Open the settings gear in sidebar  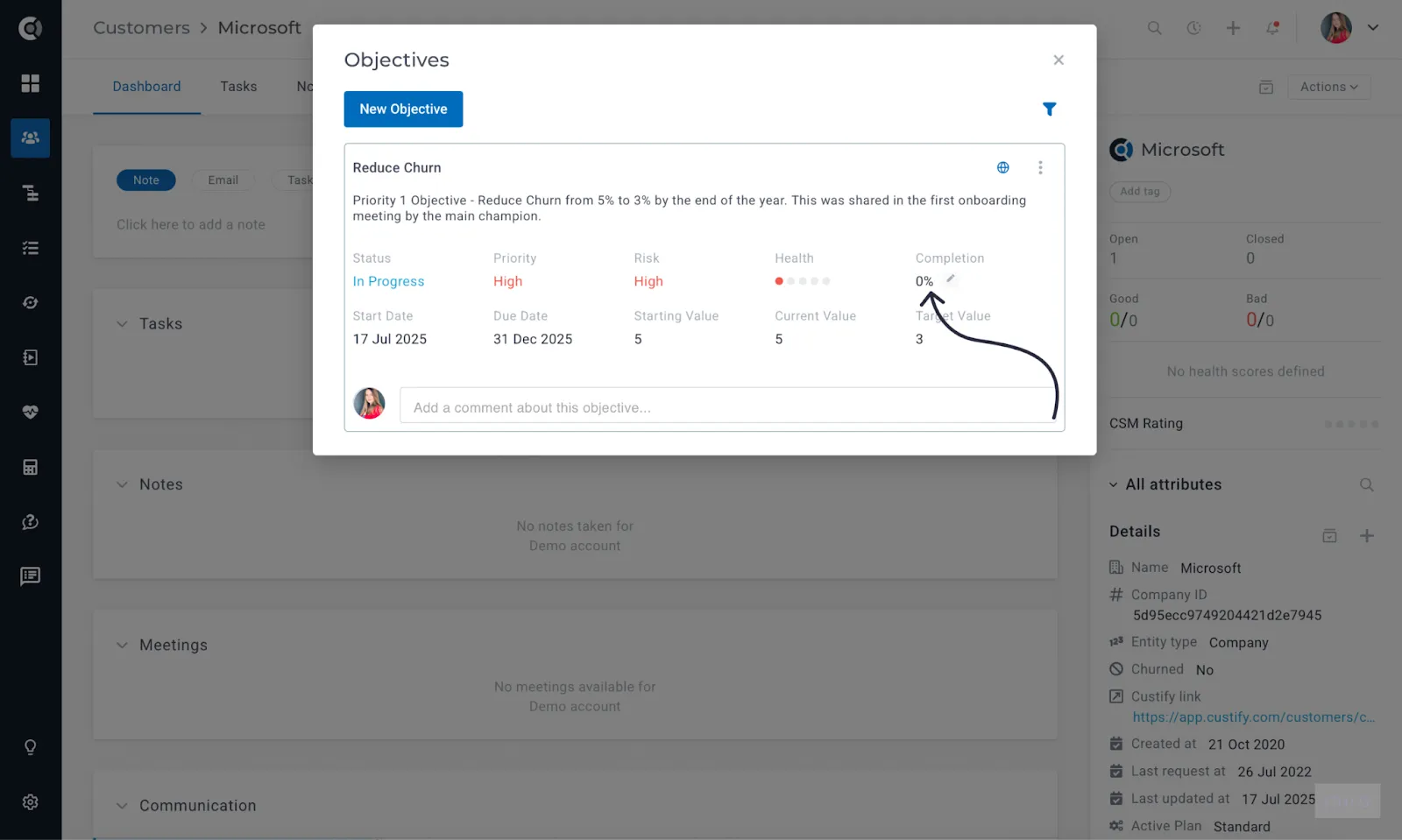click(x=30, y=802)
